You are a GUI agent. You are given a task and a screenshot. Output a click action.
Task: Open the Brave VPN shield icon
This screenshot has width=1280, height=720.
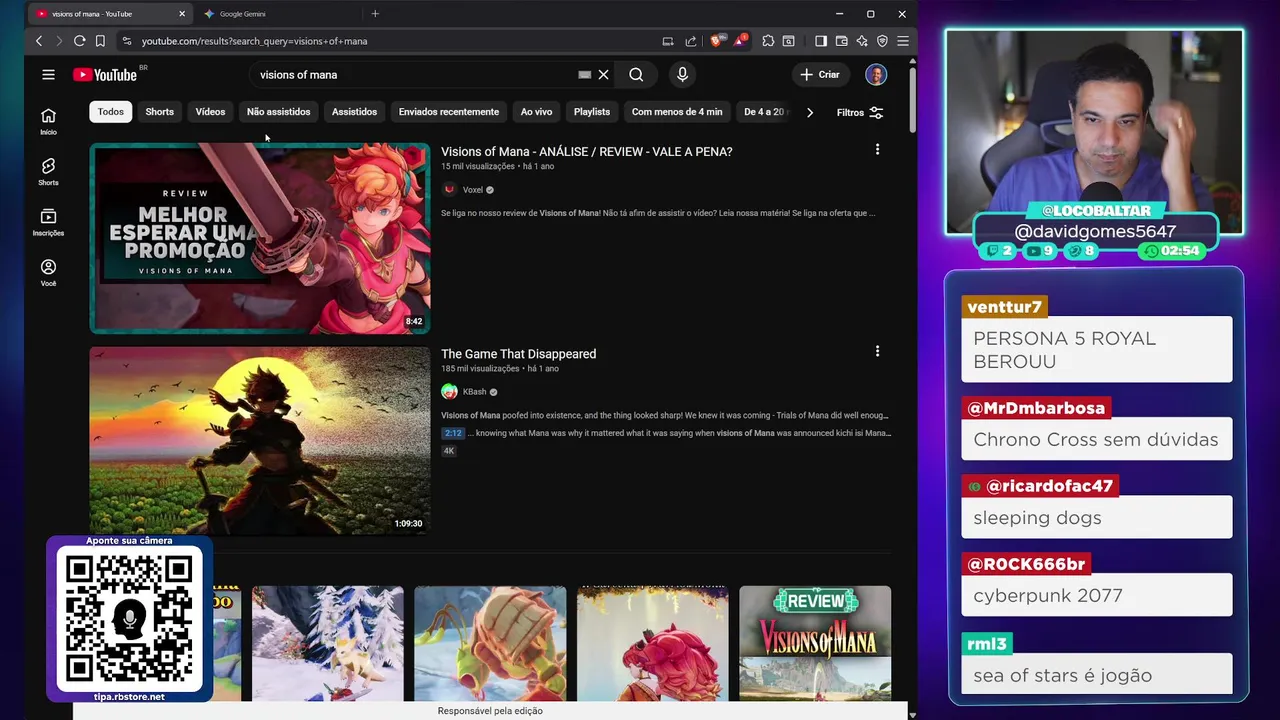[882, 41]
